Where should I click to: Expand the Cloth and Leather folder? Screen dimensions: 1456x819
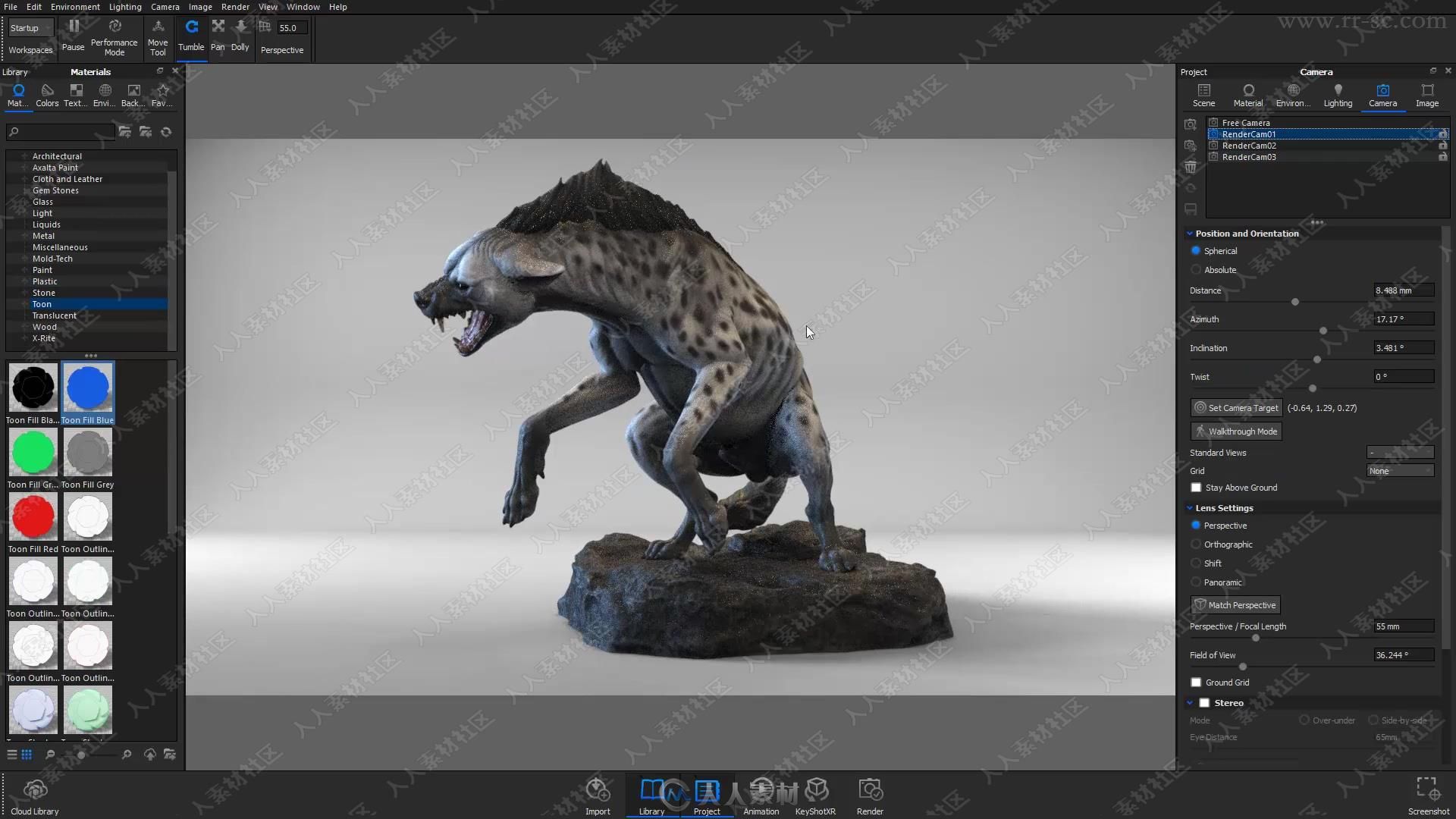pos(25,179)
